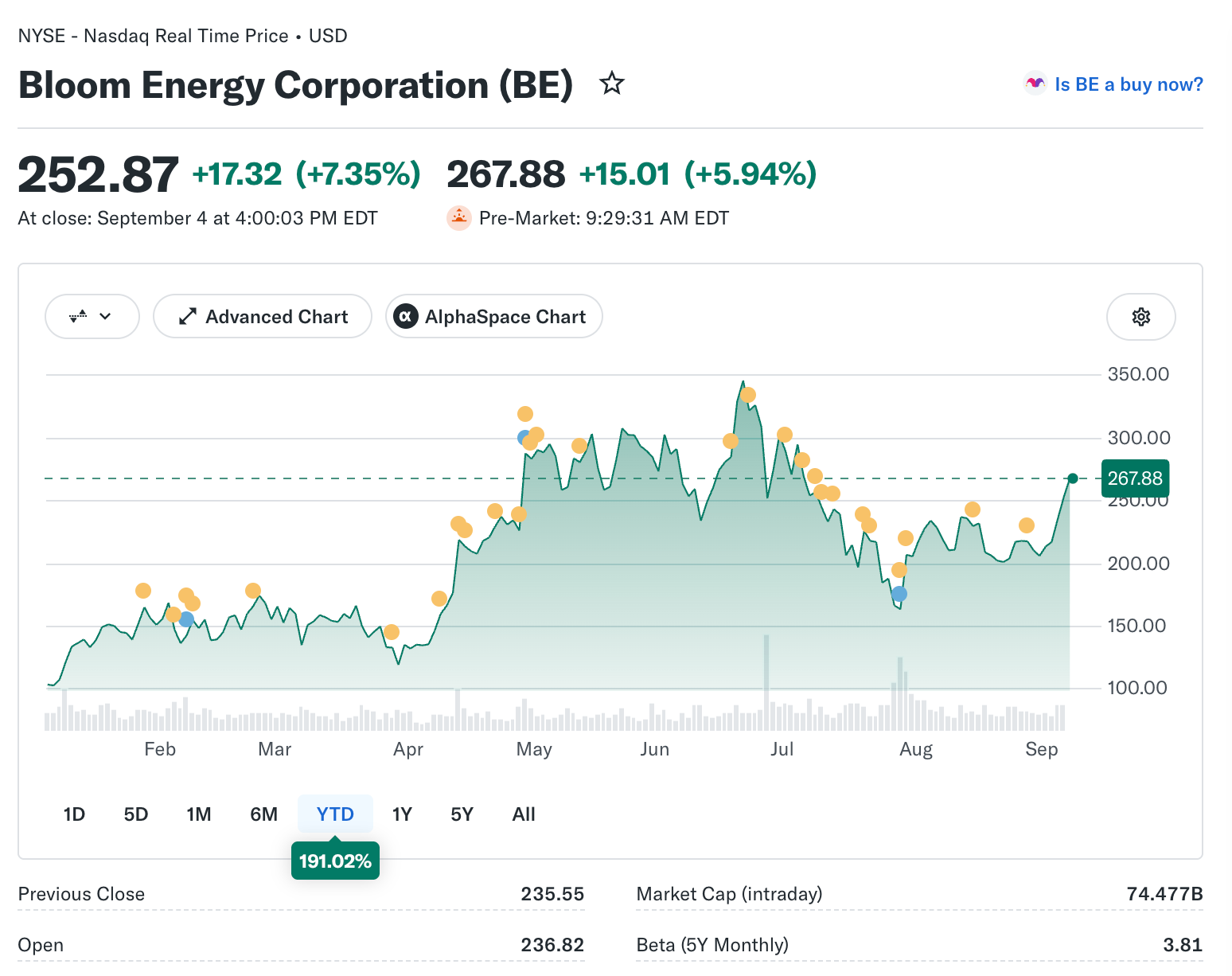This screenshot has height=976, width=1232.
Task: Open chart settings gear icon
Action: click(1140, 317)
